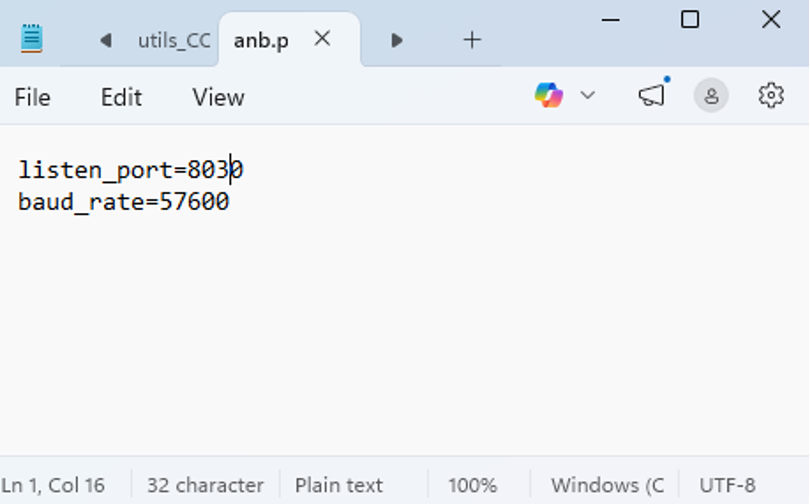810x504 pixels.
Task: Open the Edit menu
Action: click(121, 97)
